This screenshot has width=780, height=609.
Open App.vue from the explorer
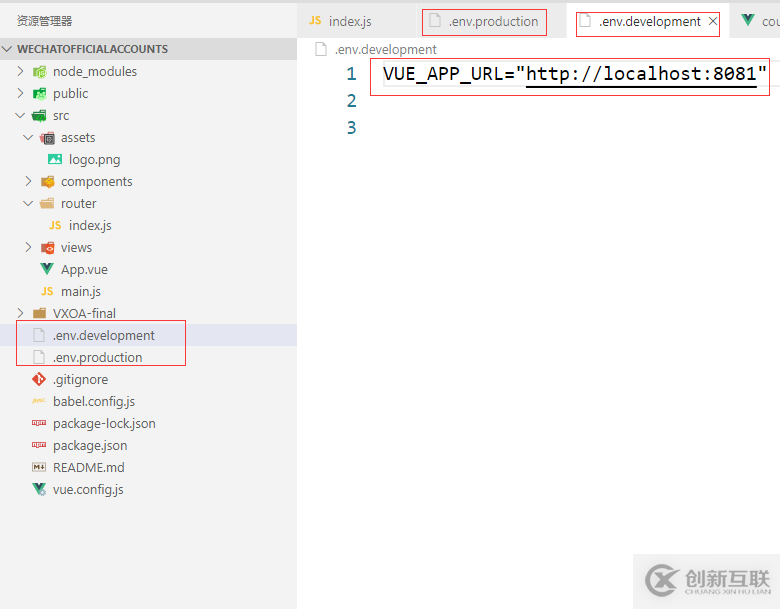84,269
